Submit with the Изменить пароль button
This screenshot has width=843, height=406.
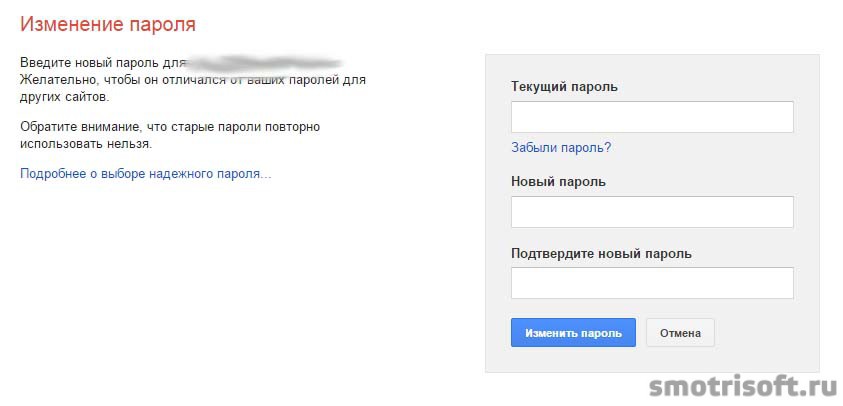(x=573, y=332)
